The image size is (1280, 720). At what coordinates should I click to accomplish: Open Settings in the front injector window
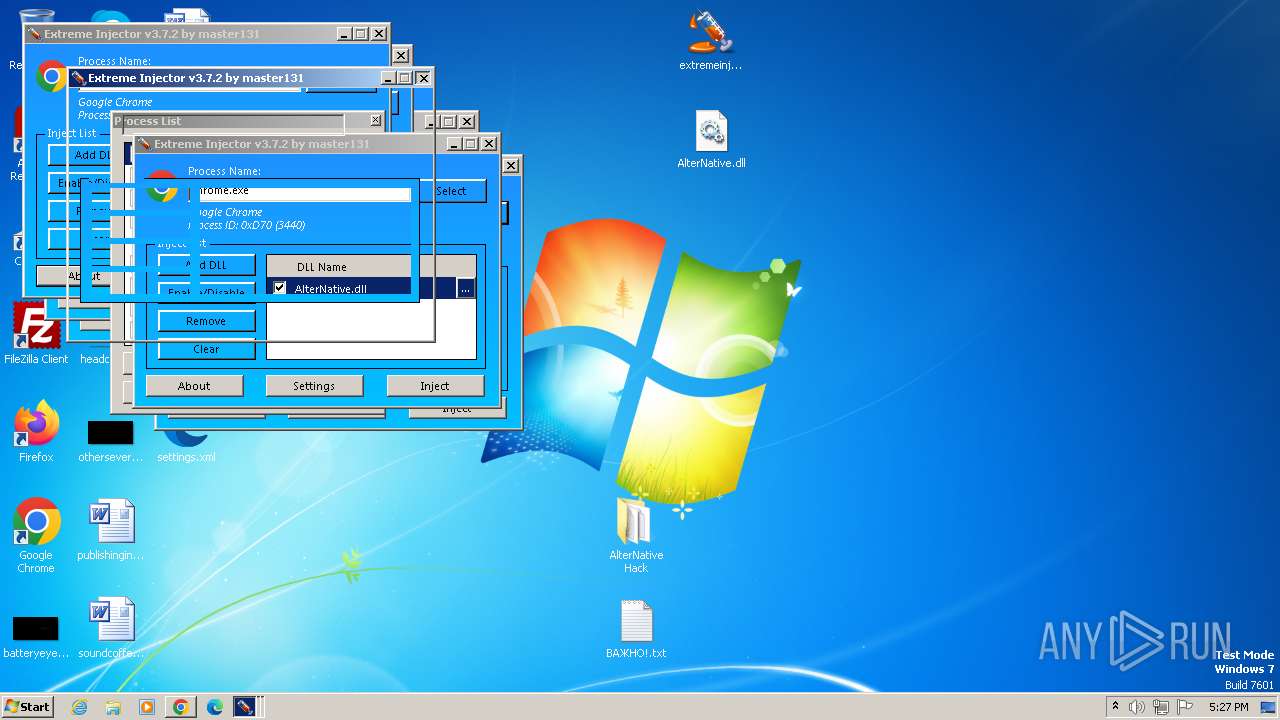[x=314, y=386]
